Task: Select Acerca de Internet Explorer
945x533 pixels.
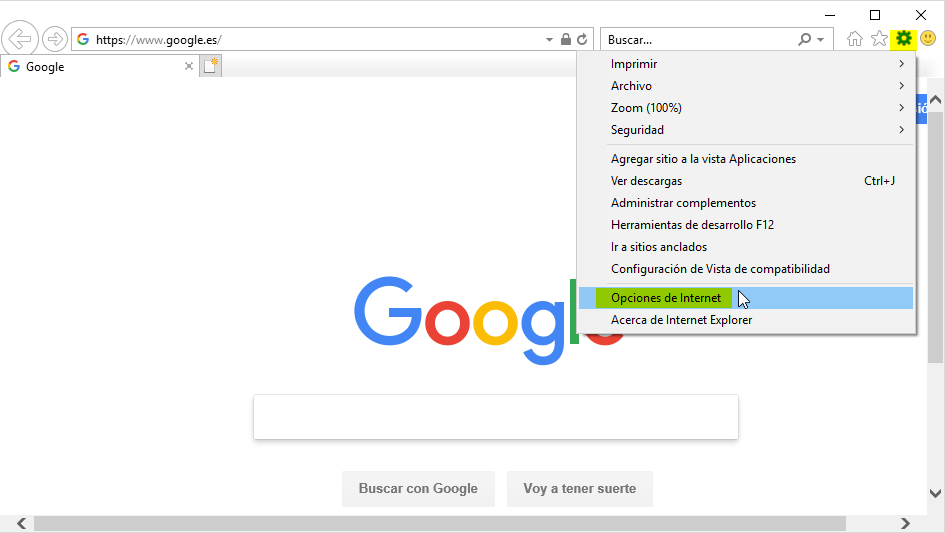Action: [x=746, y=320]
